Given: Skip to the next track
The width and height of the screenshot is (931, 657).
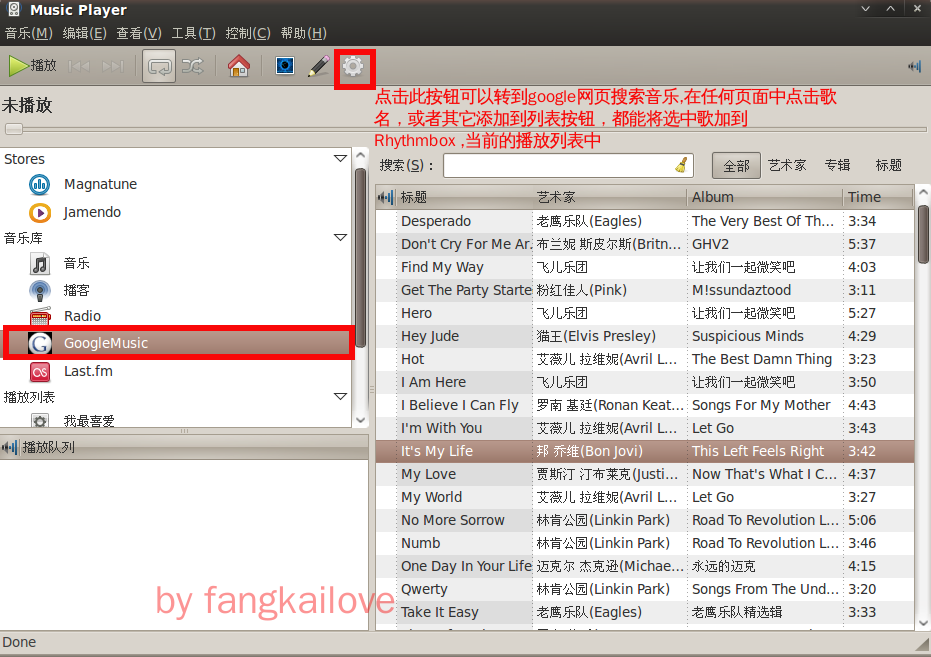Looking at the screenshot, I should point(113,66).
